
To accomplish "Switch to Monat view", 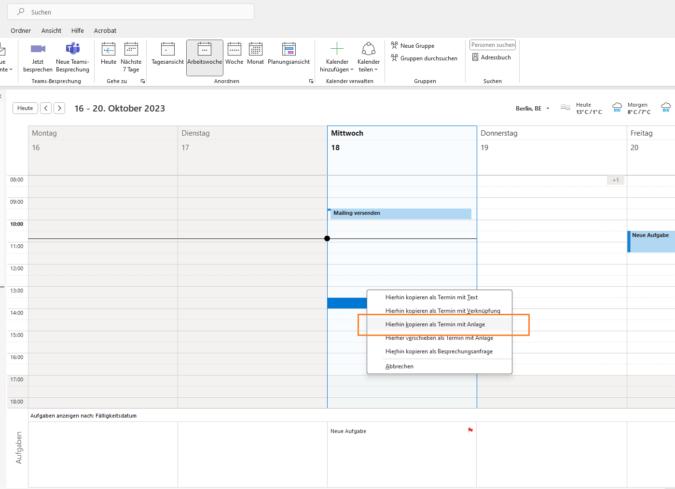I will (x=255, y=54).
